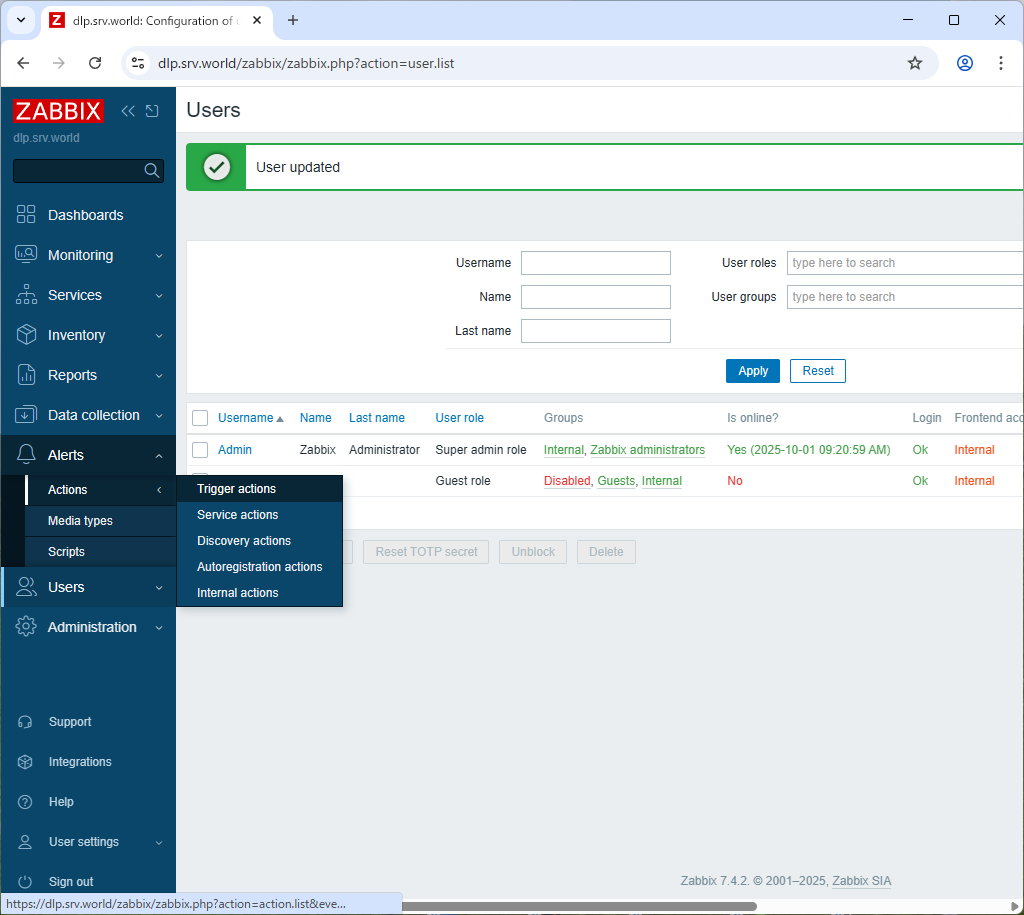Click the sidebar hide toggle icon
This screenshot has height=915, width=1024.
coord(152,111)
